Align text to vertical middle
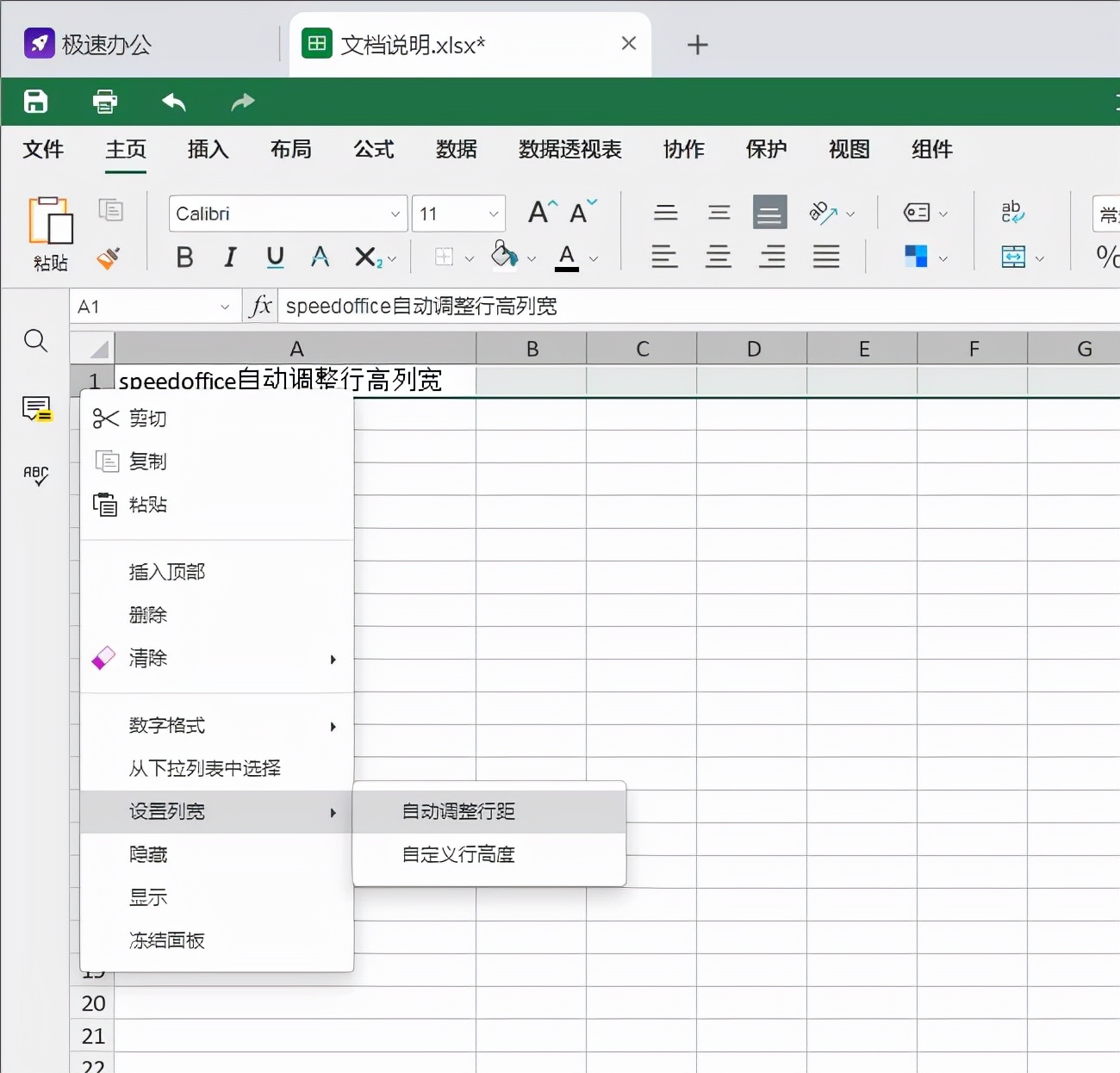The image size is (1120, 1073). [x=719, y=213]
